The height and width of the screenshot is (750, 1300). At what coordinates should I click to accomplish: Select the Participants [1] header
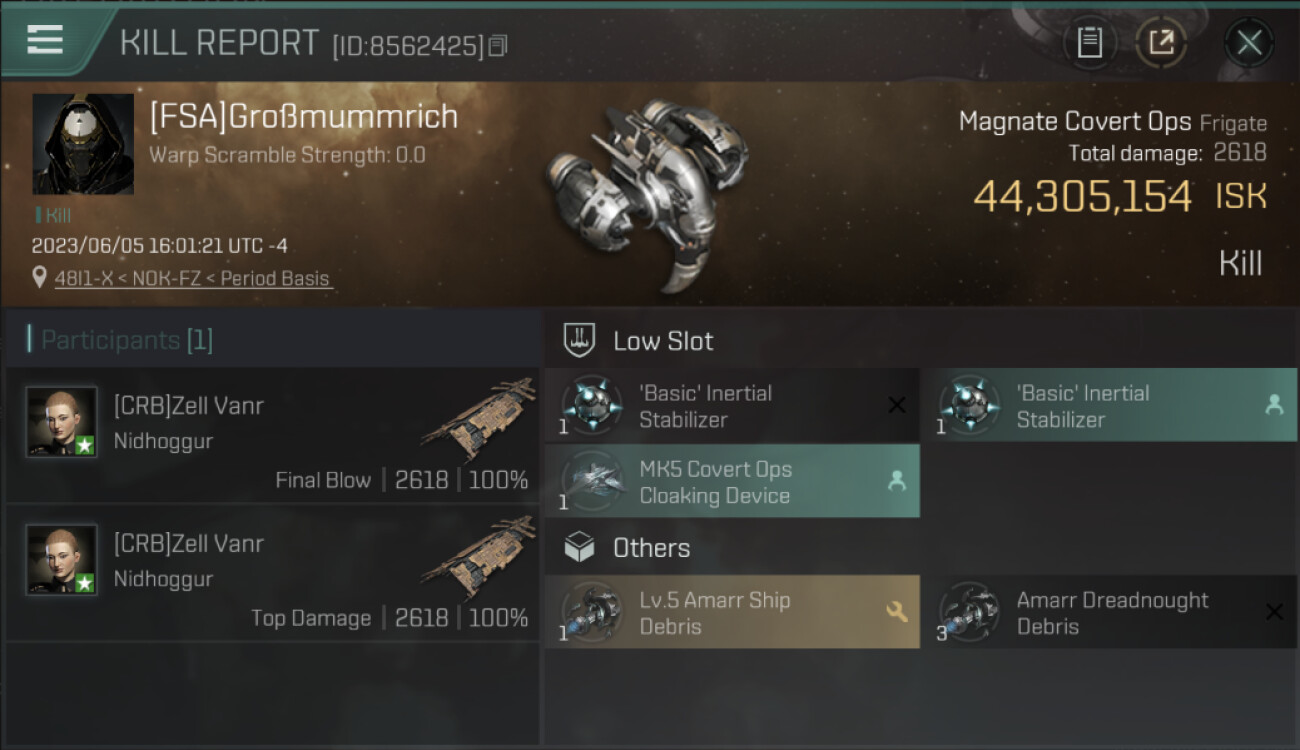tap(120, 340)
